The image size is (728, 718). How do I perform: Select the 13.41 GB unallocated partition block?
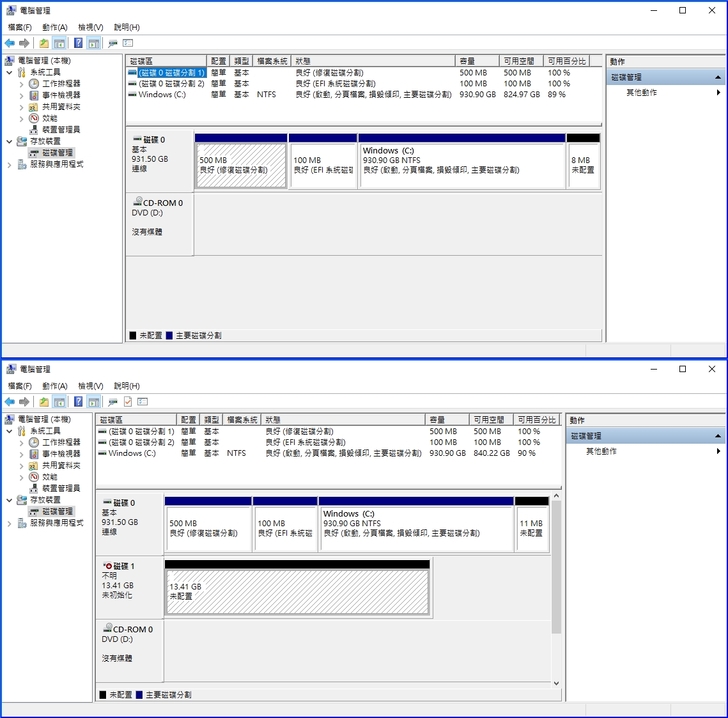297,592
